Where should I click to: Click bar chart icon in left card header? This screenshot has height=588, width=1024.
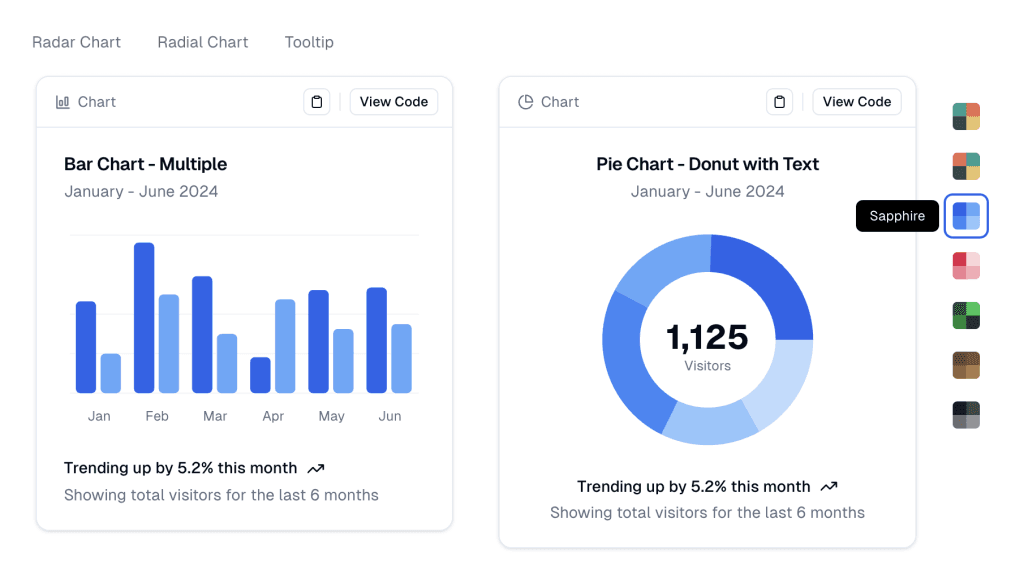point(63,102)
